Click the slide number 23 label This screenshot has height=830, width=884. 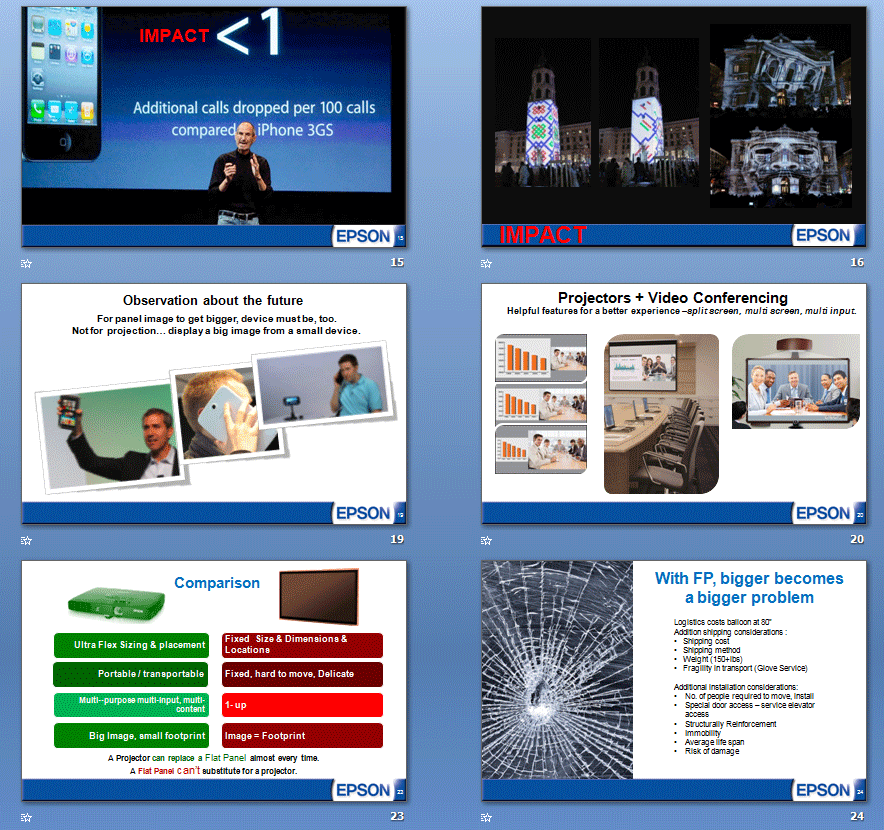pos(397,816)
